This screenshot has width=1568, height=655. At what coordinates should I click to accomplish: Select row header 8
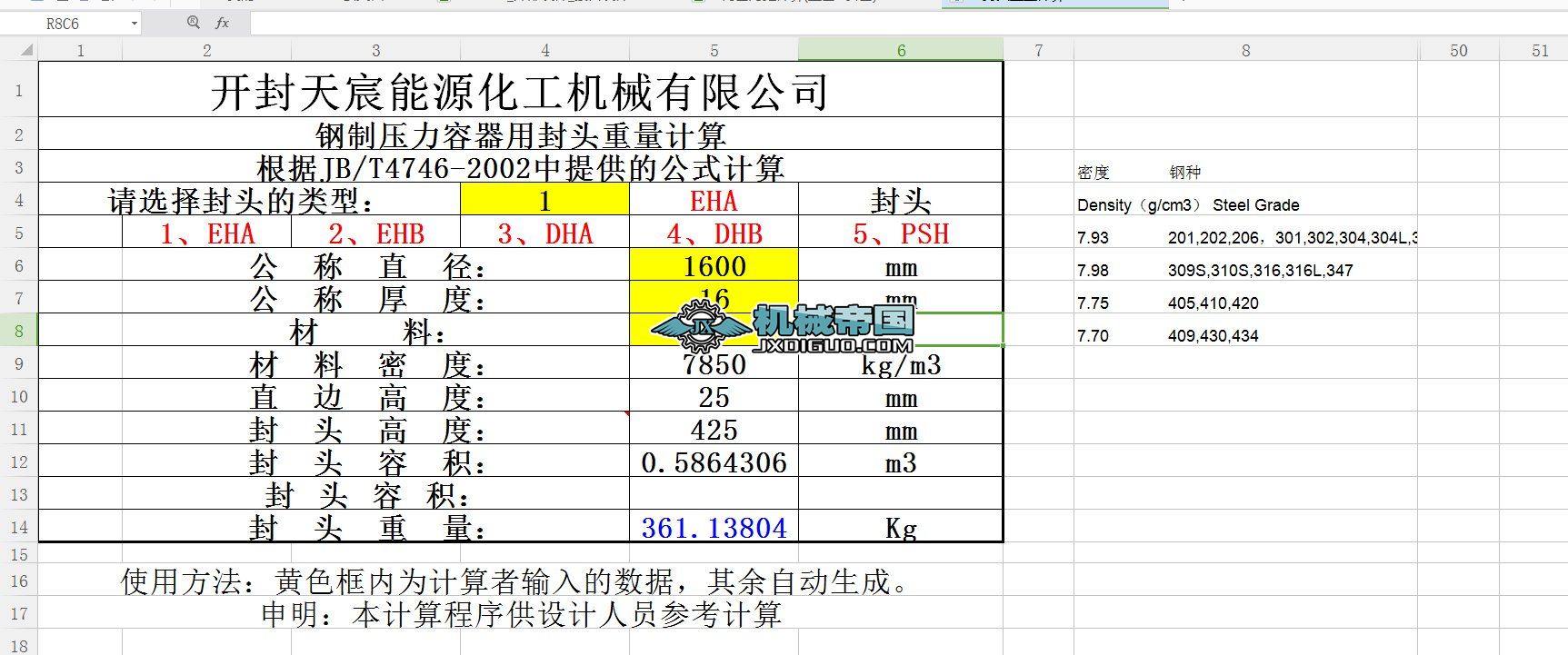pos(19,330)
